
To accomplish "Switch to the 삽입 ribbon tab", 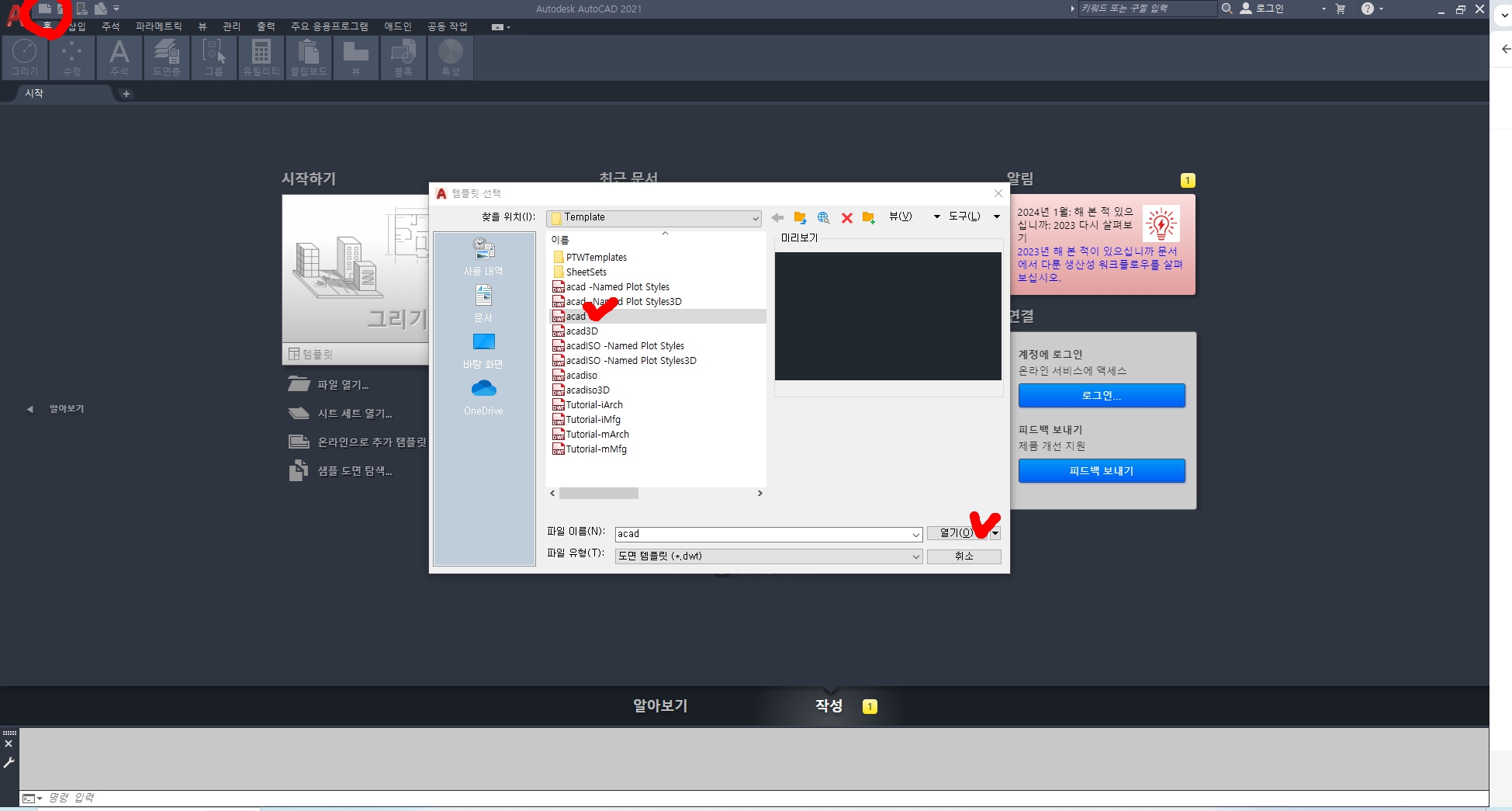I will [x=77, y=26].
